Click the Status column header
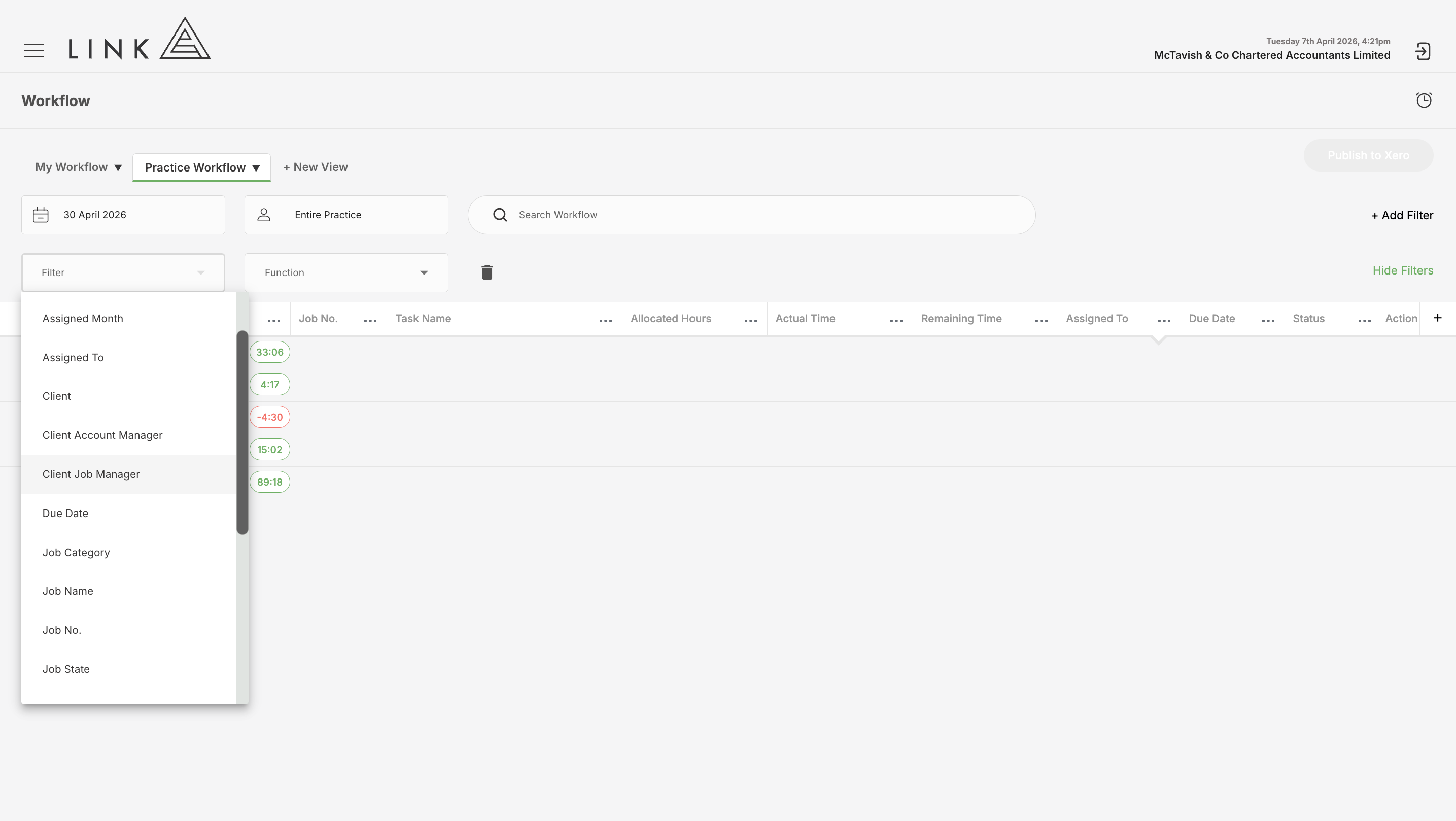This screenshot has width=1456, height=821. [x=1308, y=319]
